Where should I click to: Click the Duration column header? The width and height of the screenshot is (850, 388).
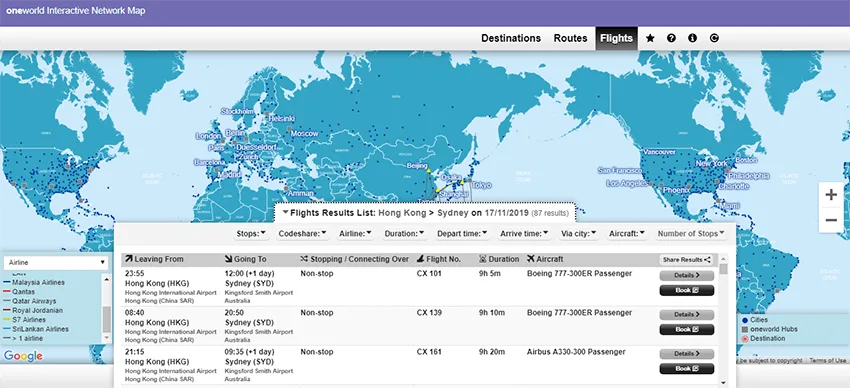click(499, 259)
